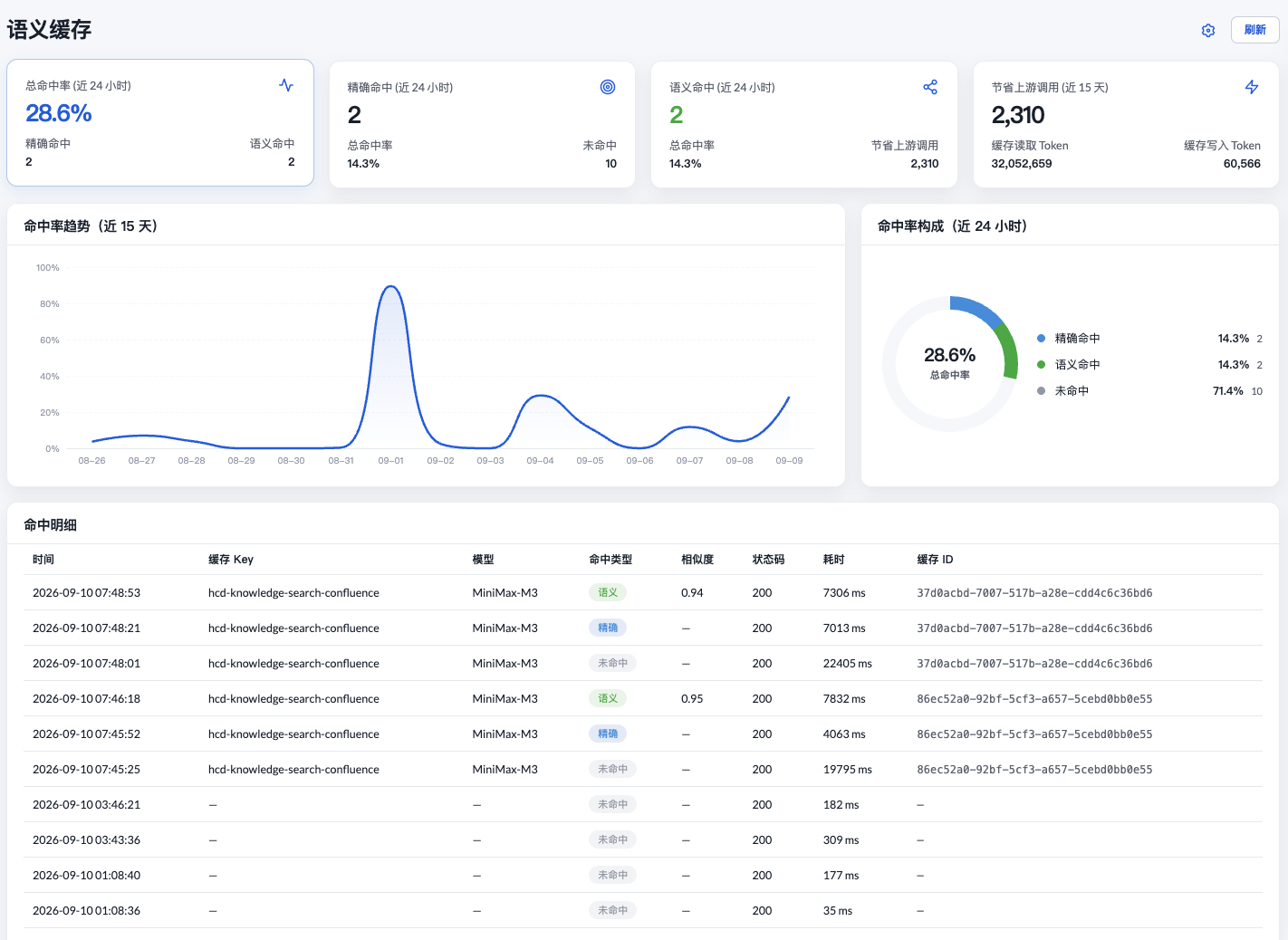Viewport: 1288px width, 940px height.
Task: Click the 09-09 x-axis date label
Action: click(789, 461)
